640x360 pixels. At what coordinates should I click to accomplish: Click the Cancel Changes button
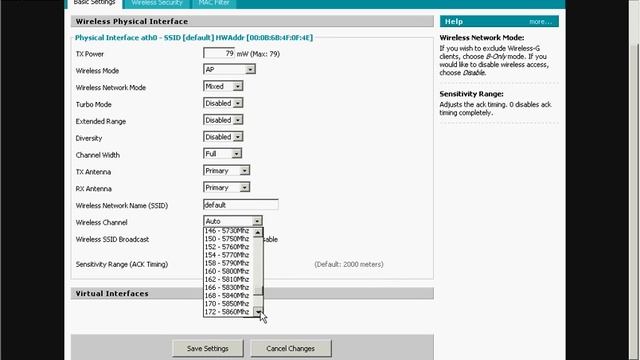[291, 349]
